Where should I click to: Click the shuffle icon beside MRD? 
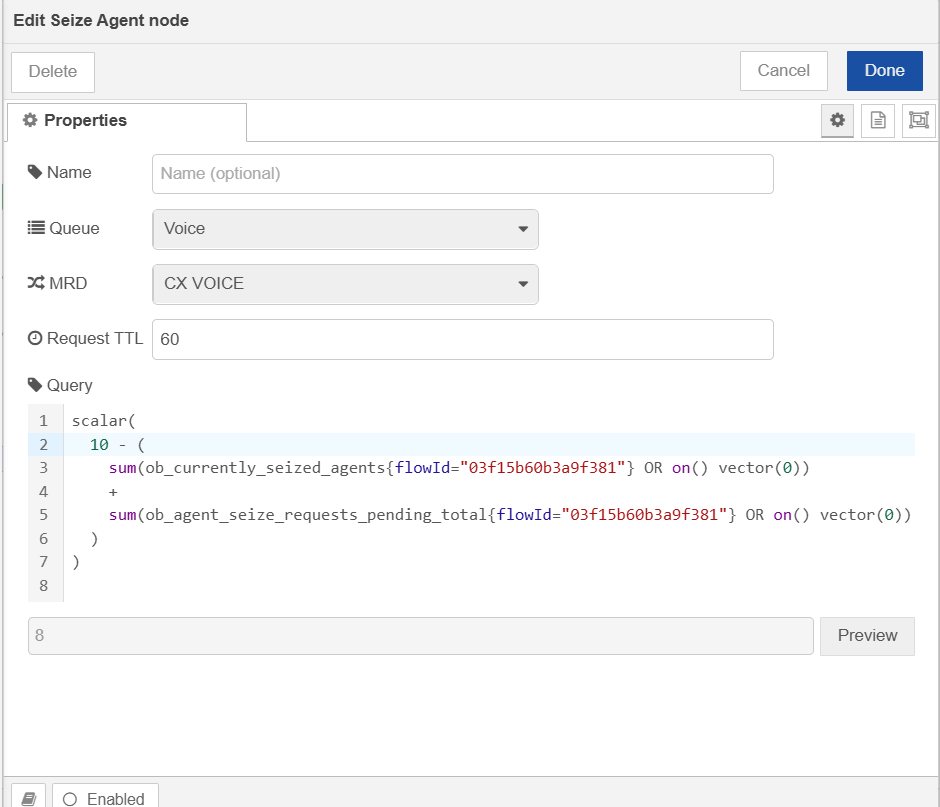[x=36, y=283]
